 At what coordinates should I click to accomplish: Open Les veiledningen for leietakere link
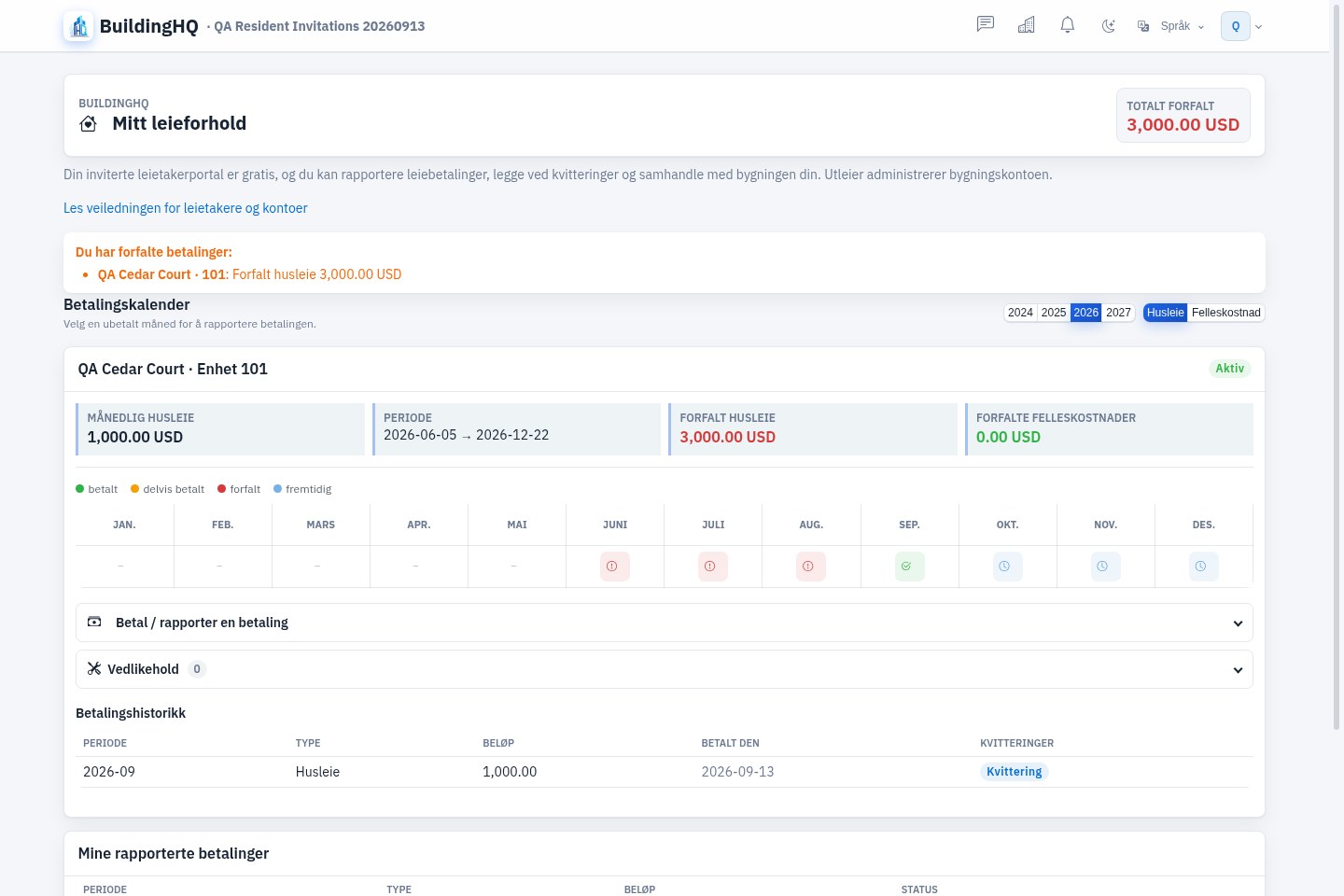pyautogui.click(x=186, y=208)
